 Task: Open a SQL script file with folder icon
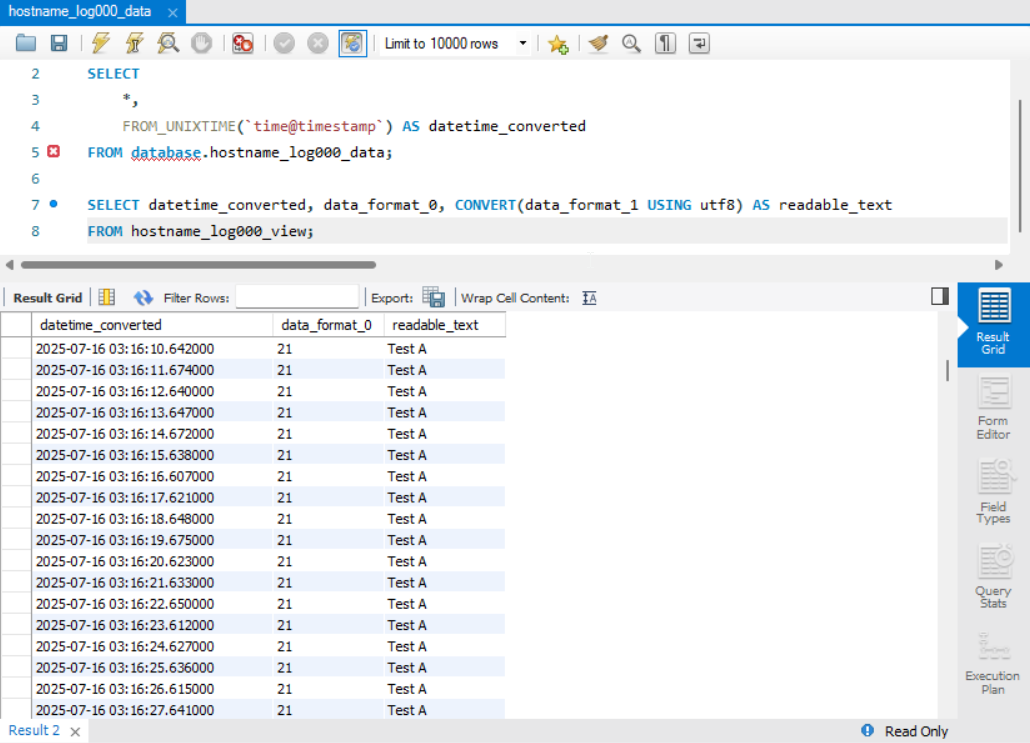[26, 43]
